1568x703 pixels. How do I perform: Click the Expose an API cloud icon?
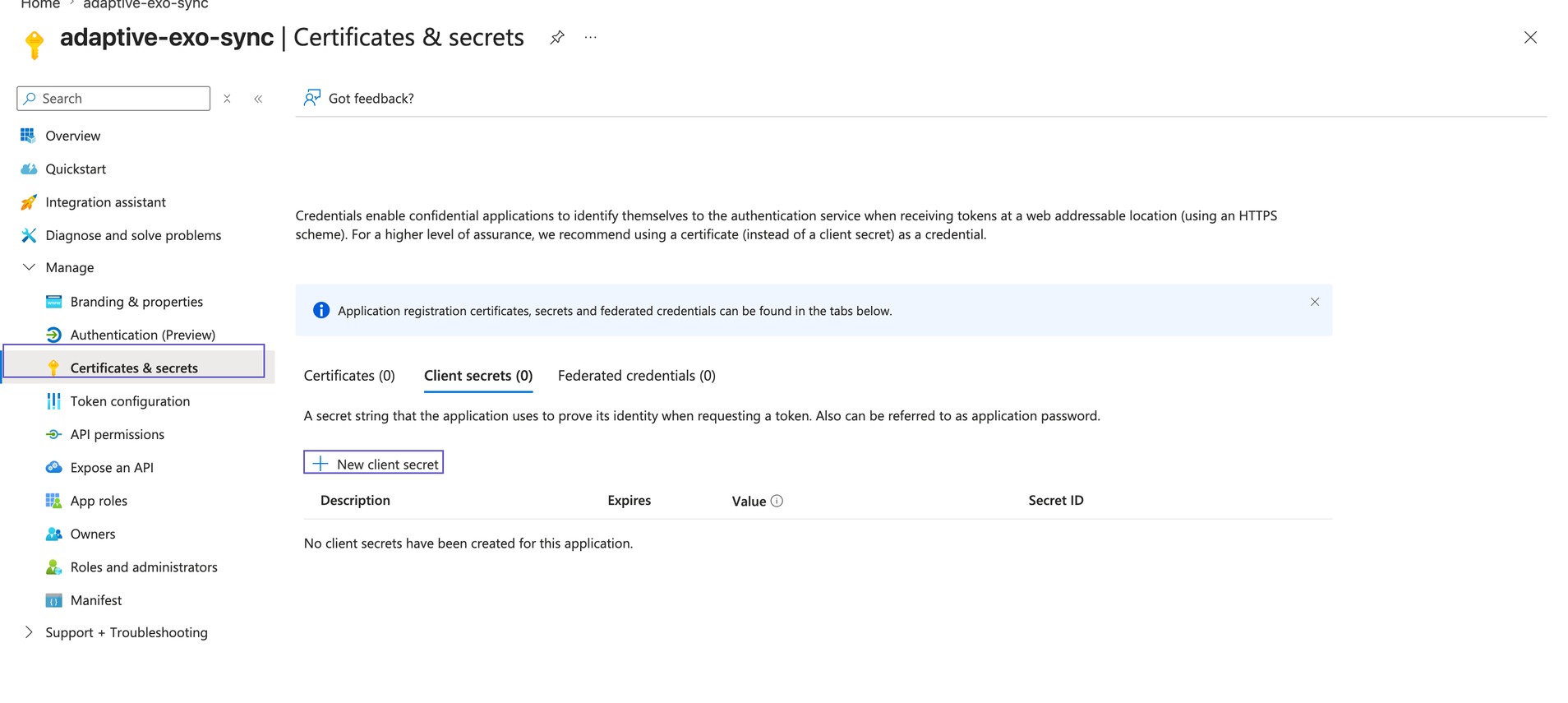pyautogui.click(x=53, y=467)
